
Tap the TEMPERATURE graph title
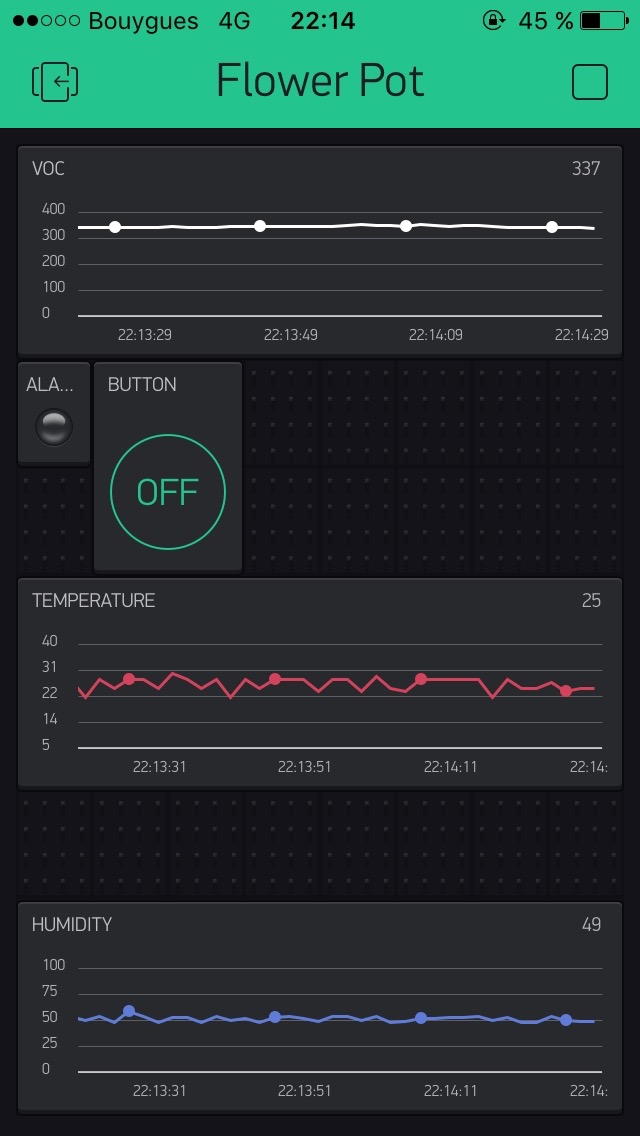(93, 600)
